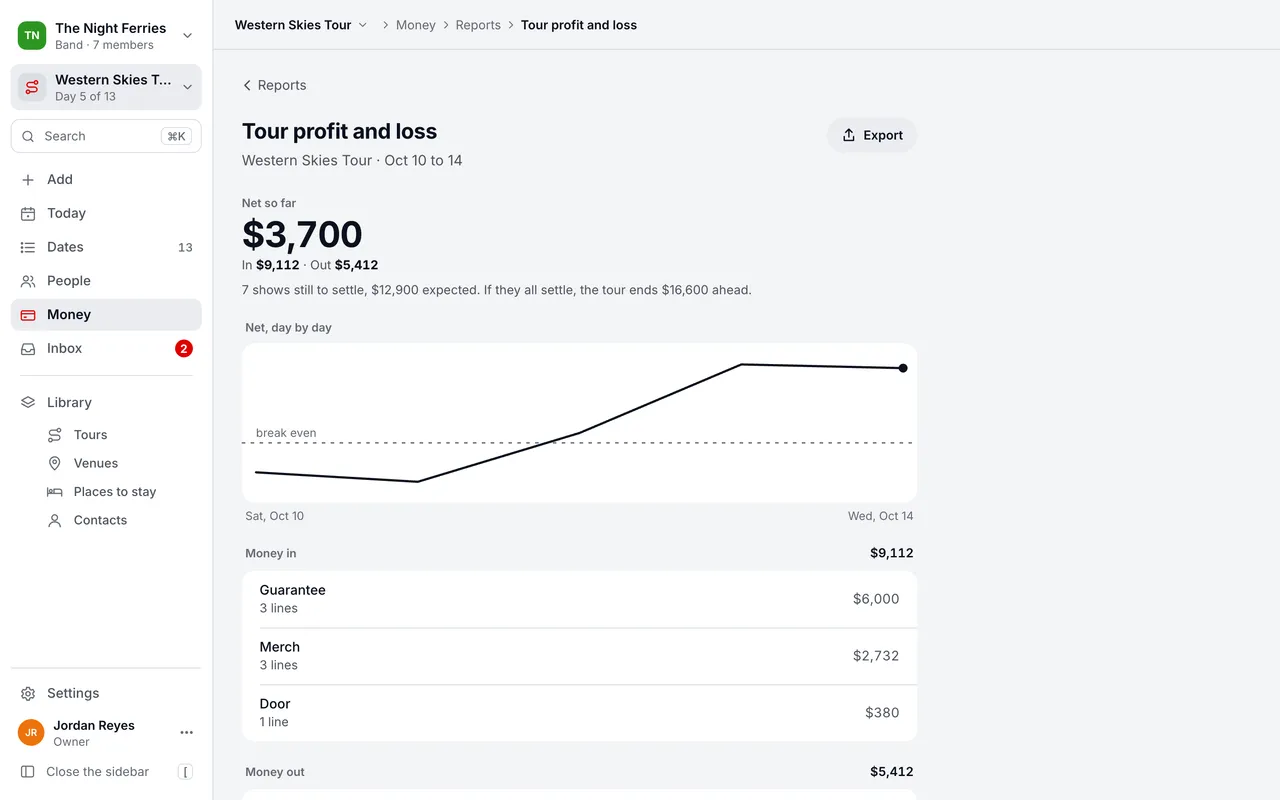Viewport: 1280px width, 800px height.
Task: Click the red Inbox badge showing 2
Action: [184, 349]
